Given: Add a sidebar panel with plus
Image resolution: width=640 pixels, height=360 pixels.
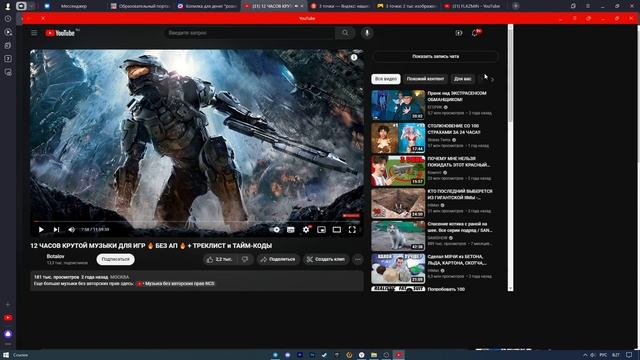Looking at the screenshot, I should (x=8, y=304).
